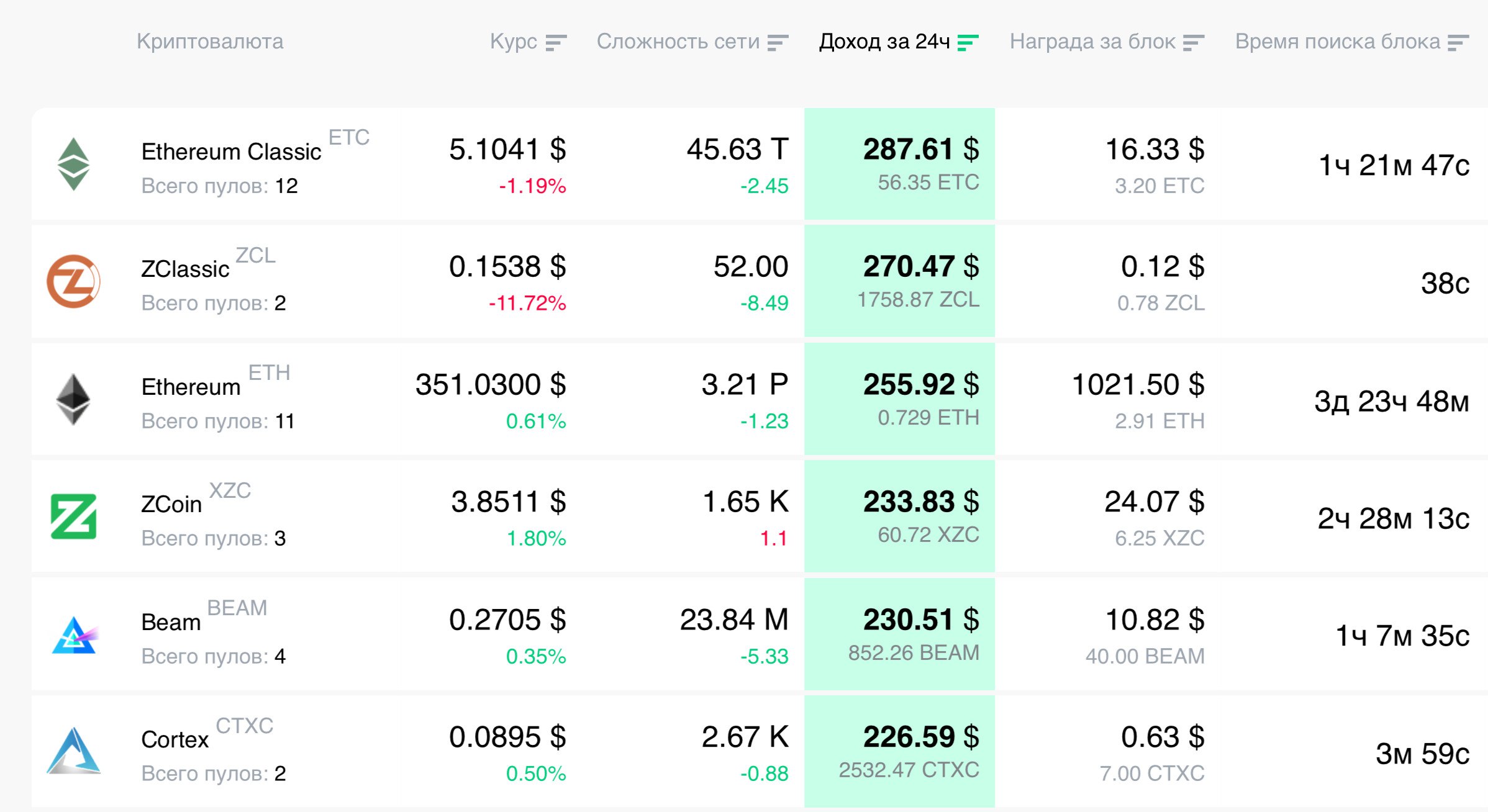Viewport: 1488px width, 812px height.
Task: Click the 0.0895 $ price value
Action: coord(507,738)
